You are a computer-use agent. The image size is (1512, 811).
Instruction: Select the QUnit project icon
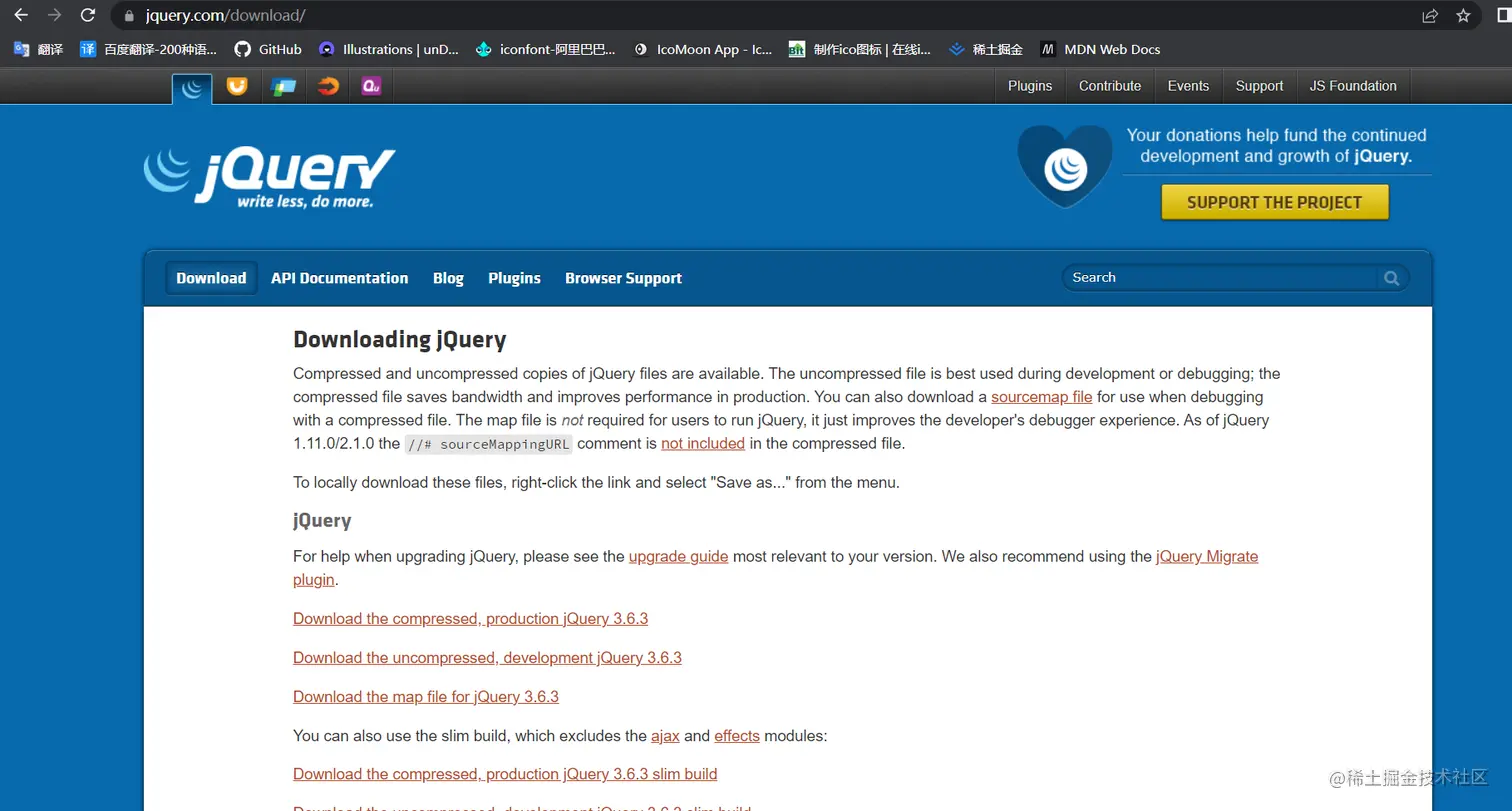click(x=371, y=87)
